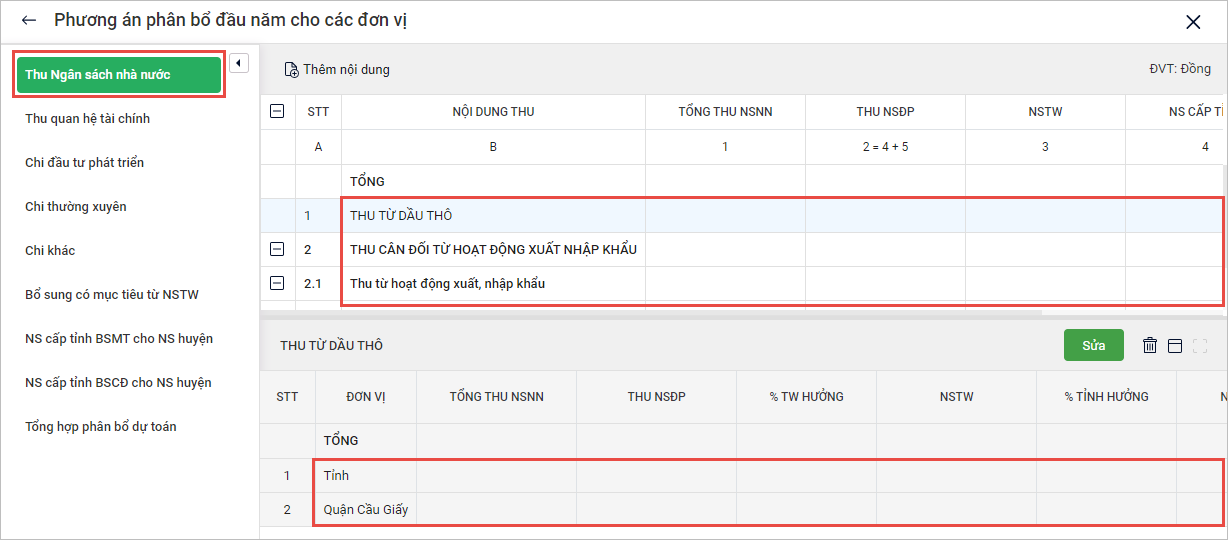Close the allocation plan dialog
Viewport: 1228px width, 540px height.
point(1193,22)
